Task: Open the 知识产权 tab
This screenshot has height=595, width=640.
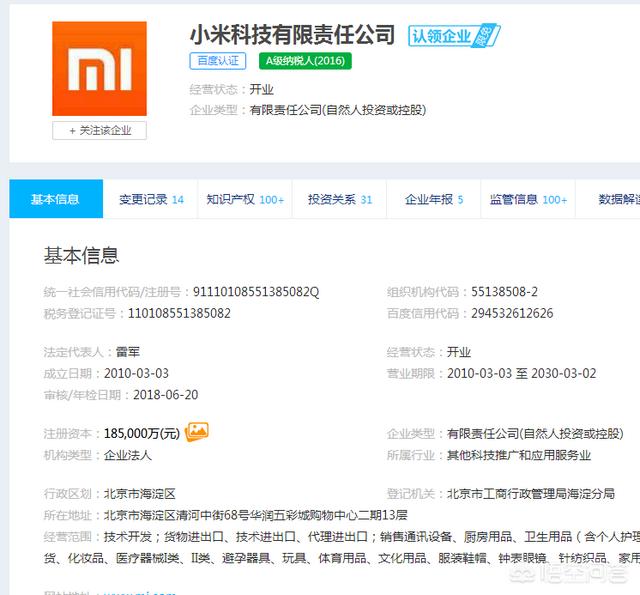Action: pos(245,199)
